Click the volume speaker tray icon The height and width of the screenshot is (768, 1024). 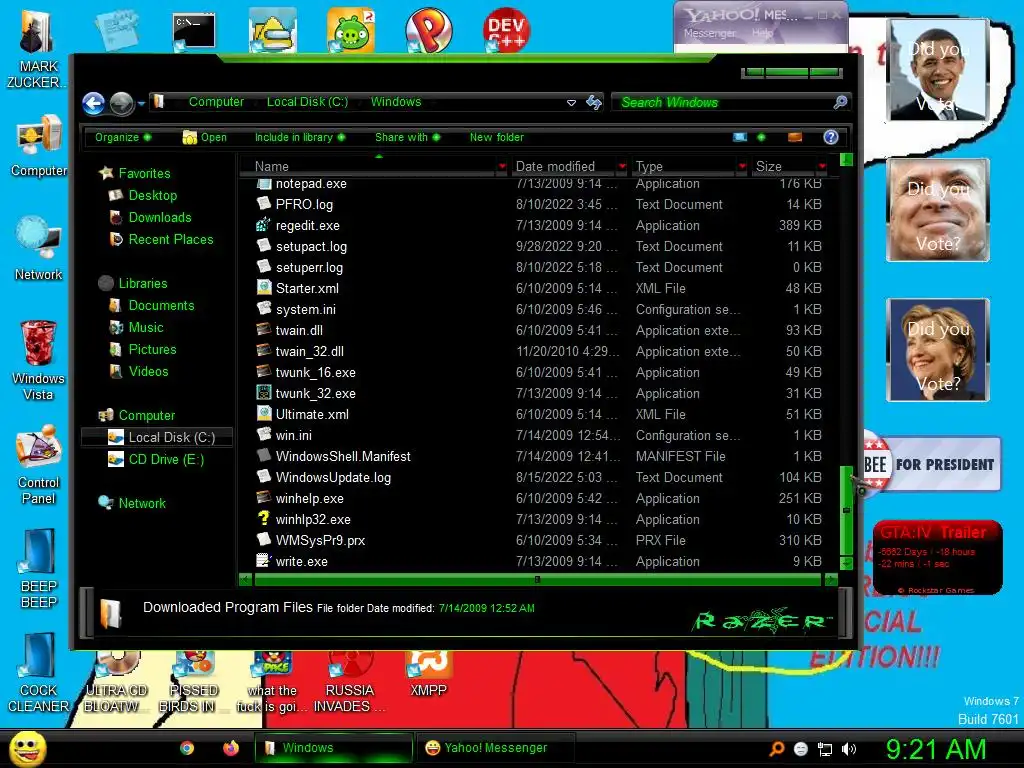[x=849, y=749]
